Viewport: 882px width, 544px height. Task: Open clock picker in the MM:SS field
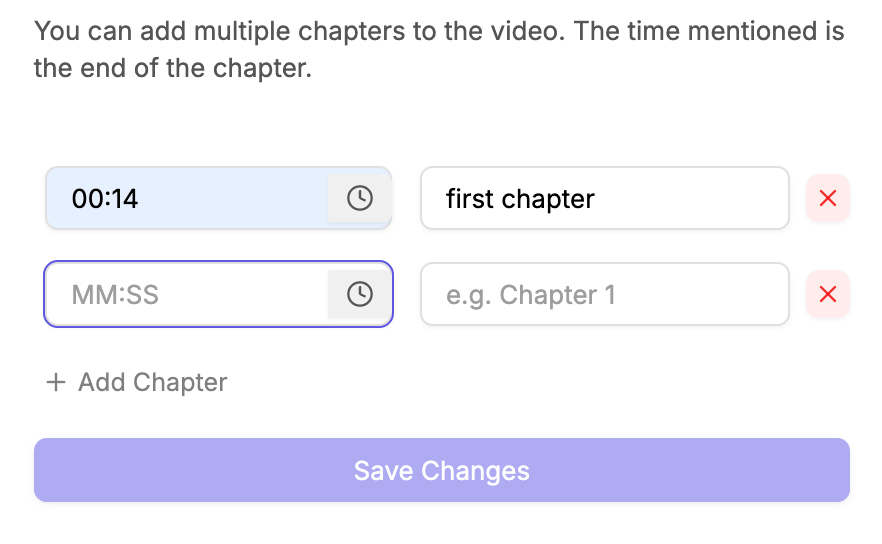(x=359, y=294)
